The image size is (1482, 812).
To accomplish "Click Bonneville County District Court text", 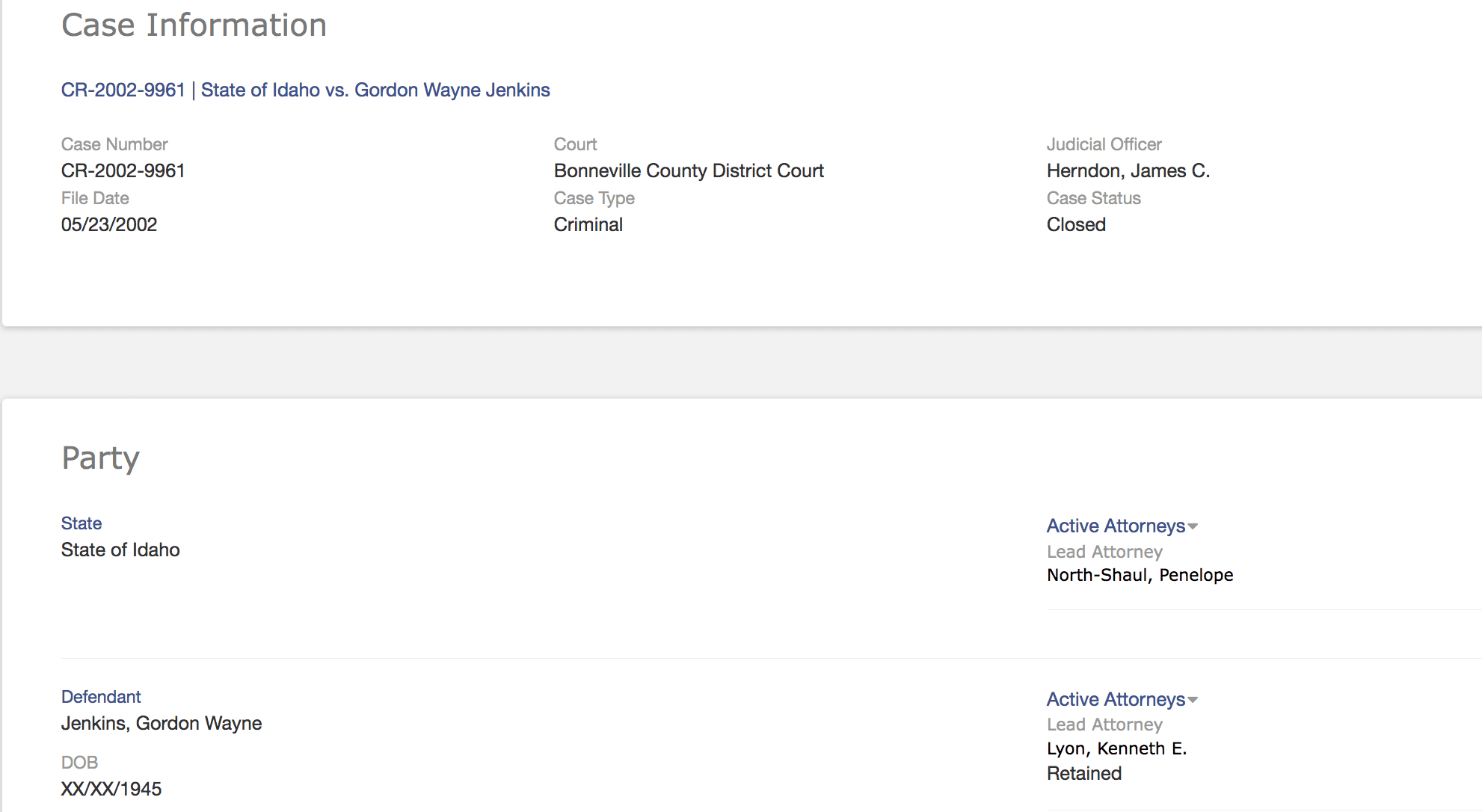I will point(688,170).
